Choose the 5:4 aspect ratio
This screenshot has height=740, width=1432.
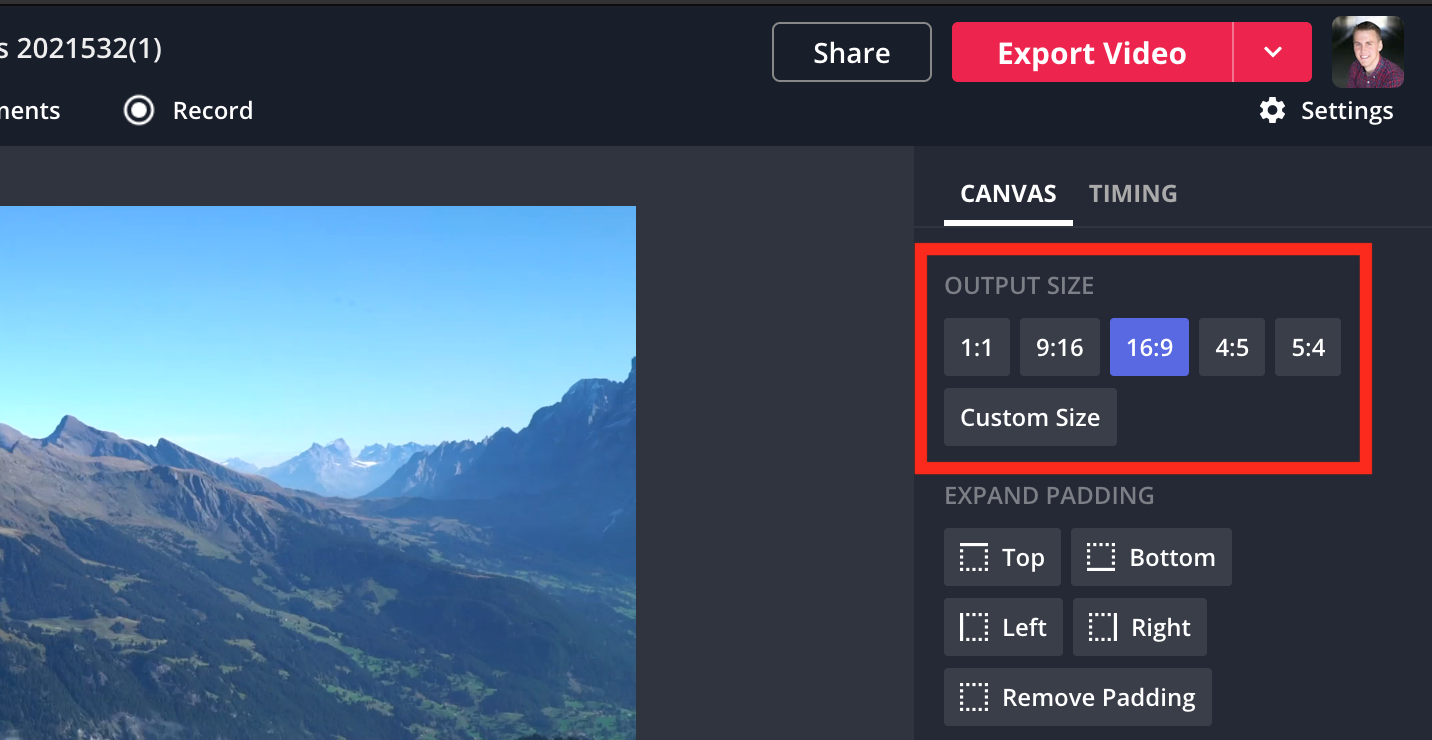1307,348
